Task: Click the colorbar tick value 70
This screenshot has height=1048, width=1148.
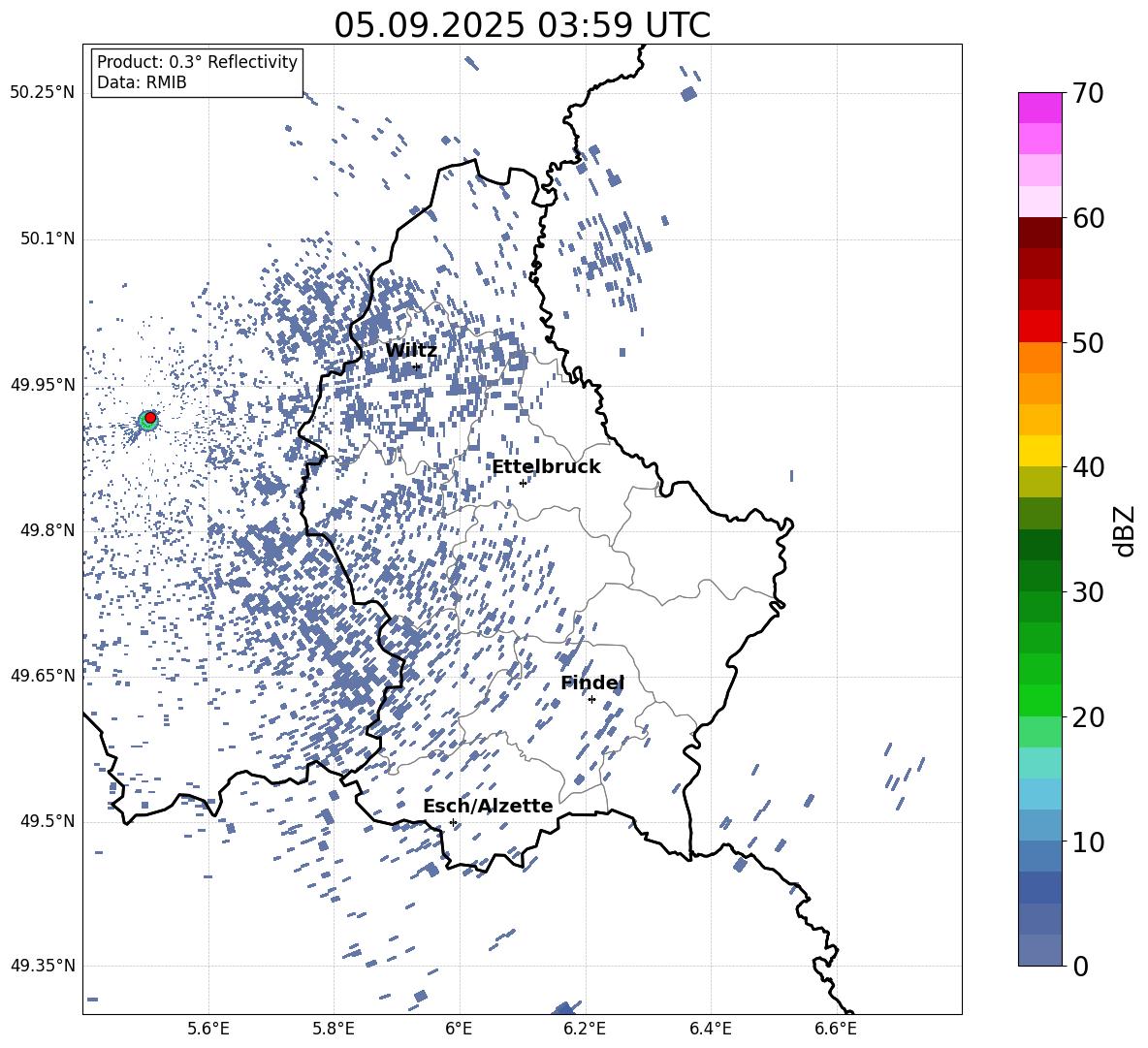Action: [x=1088, y=93]
